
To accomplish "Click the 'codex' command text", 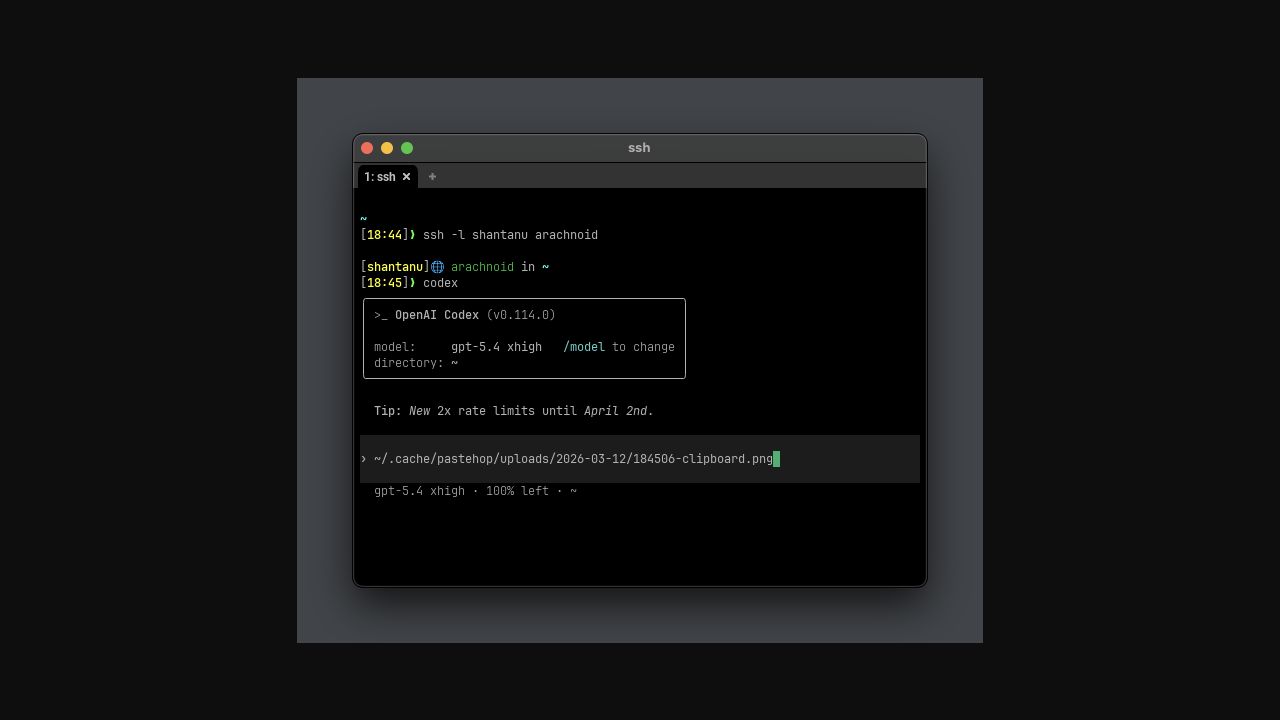I will coord(440,283).
